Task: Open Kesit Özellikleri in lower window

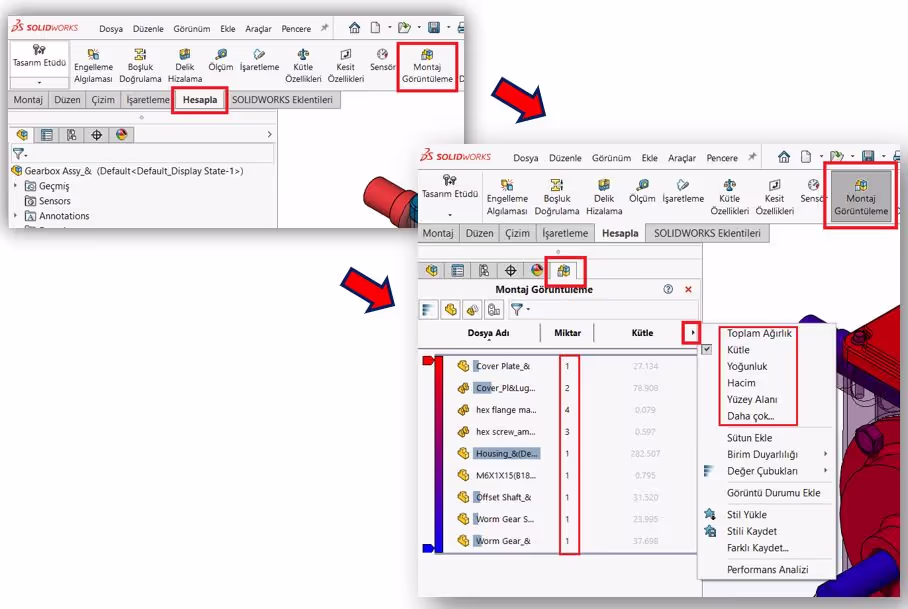Action: (774, 198)
